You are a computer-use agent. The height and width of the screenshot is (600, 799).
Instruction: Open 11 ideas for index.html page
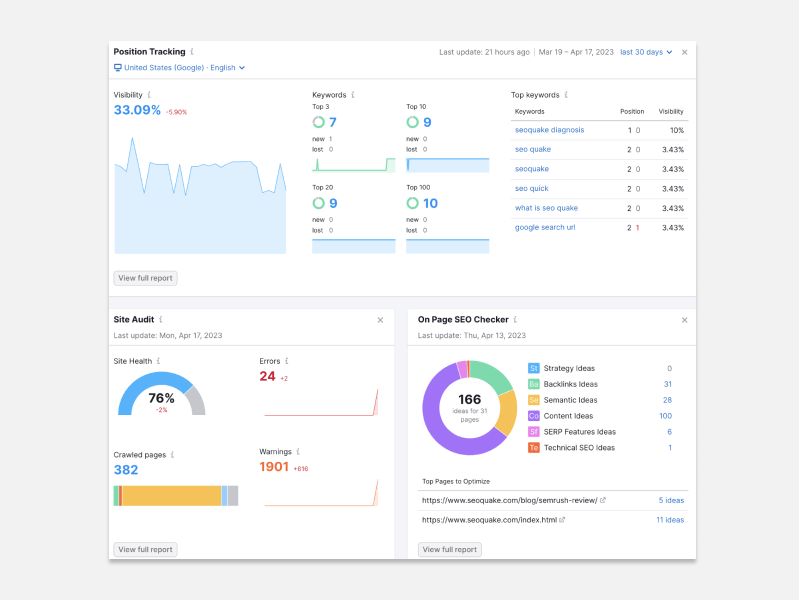click(670, 520)
